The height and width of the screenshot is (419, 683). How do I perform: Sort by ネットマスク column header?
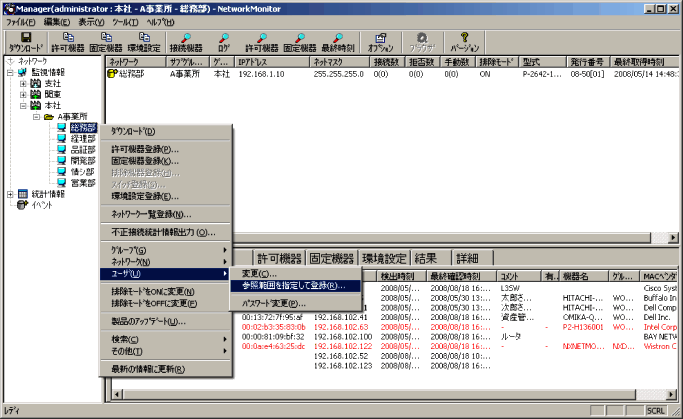pos(340,62)
